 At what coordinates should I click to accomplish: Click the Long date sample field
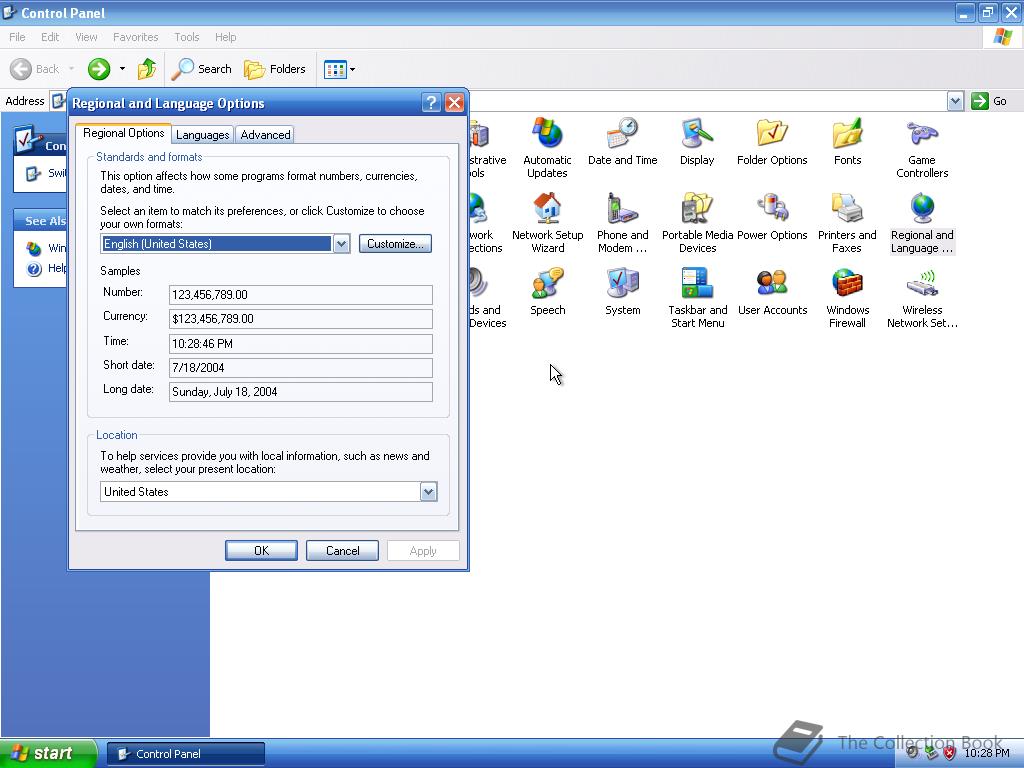click(300, 392)
